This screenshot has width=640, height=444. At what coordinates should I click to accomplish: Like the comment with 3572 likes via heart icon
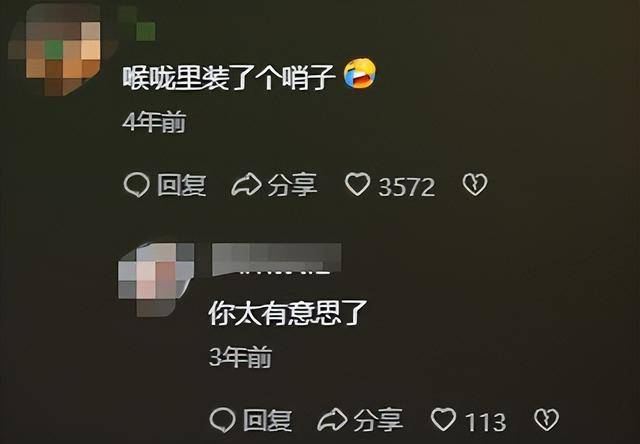tap(358, 184)
